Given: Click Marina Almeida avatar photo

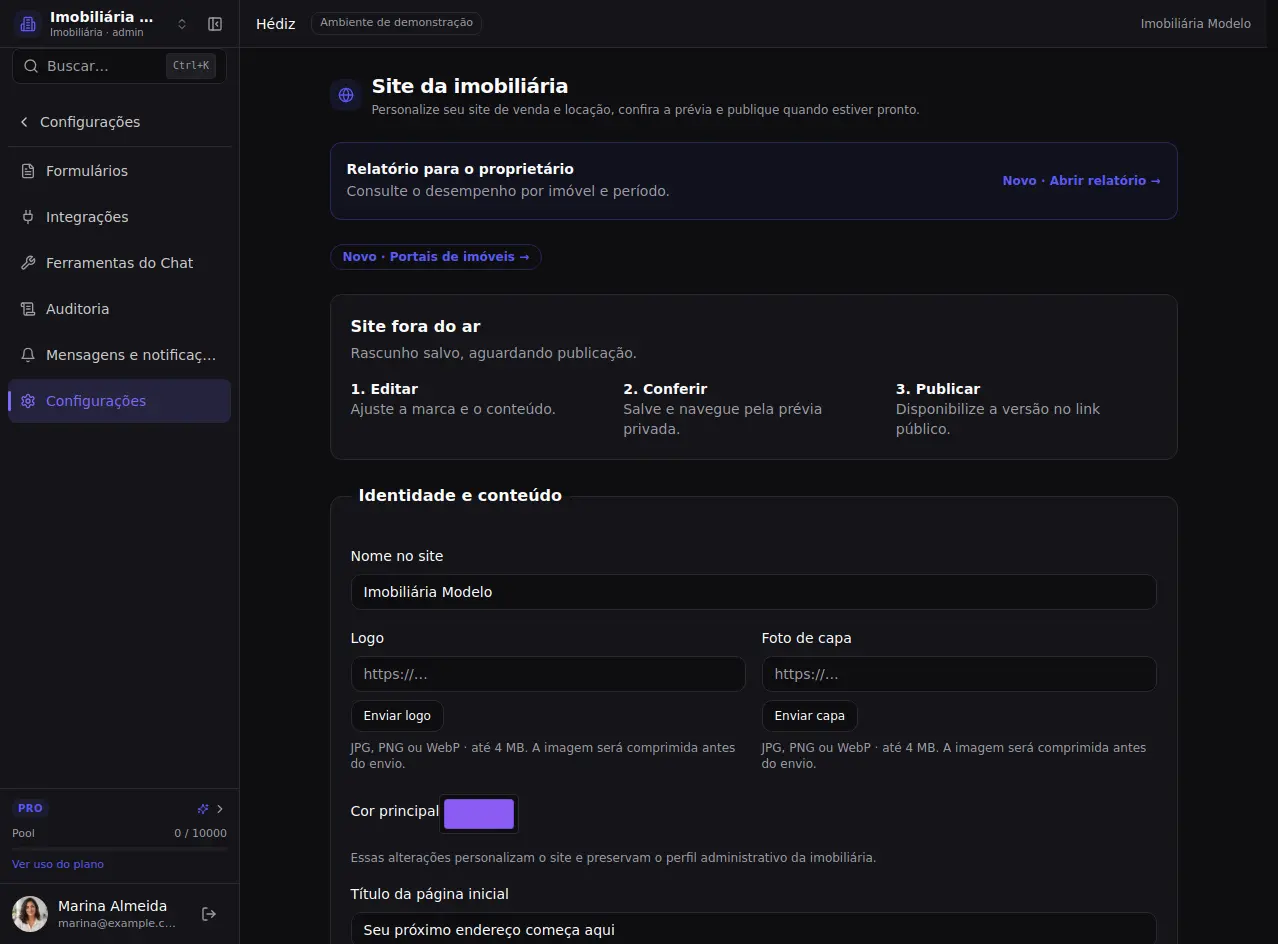Looking at the screenshot, I should coord(30,914).
